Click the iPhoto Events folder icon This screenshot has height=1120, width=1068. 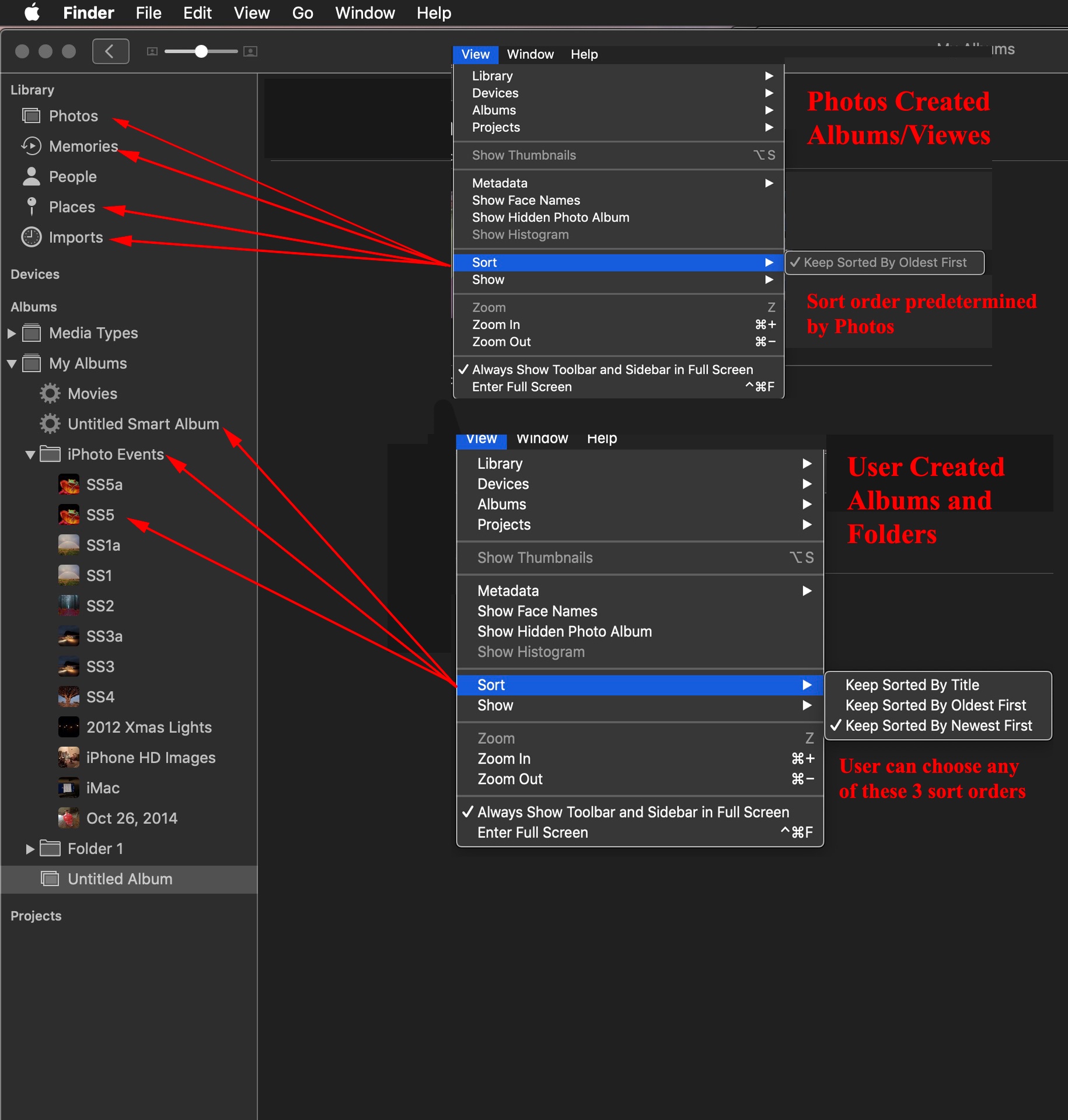click(x=50, y=454)
